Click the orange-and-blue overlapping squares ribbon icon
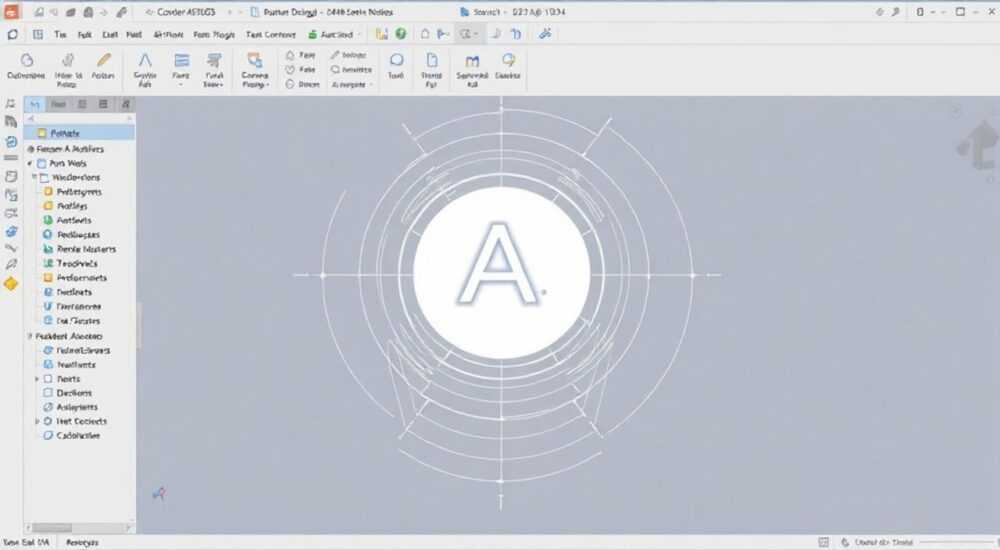 pos(255,60)
